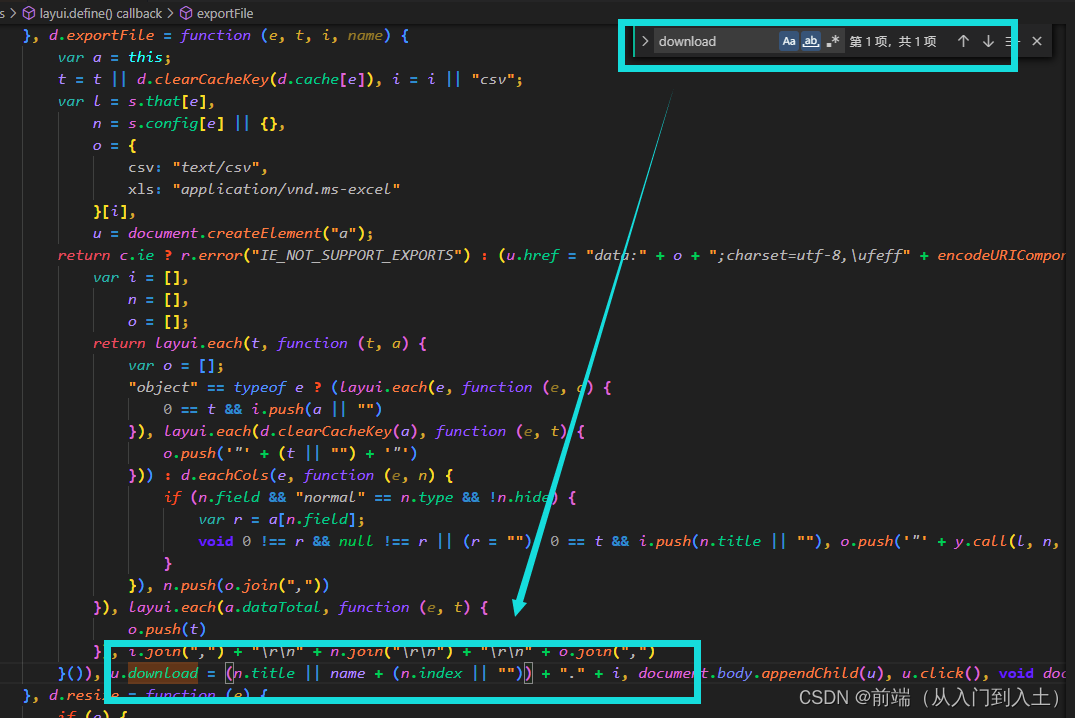Click "y.call(l, n," at line end
The width and height of the screenshot is (1075, 718).
pos(1006,541)
